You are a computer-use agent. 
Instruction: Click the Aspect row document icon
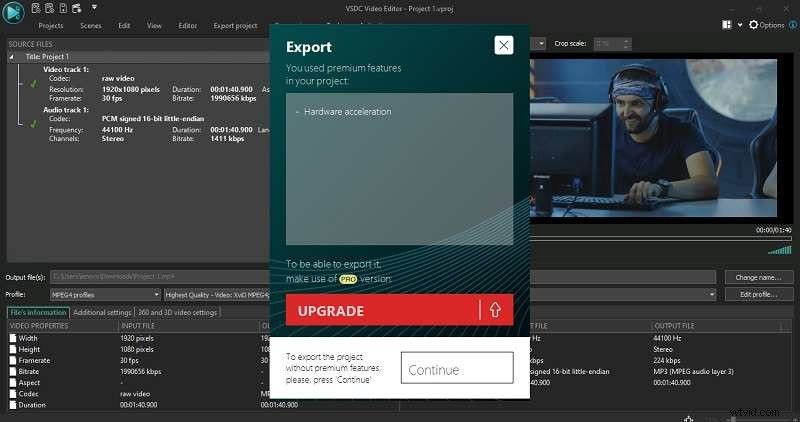pos(13,383)
